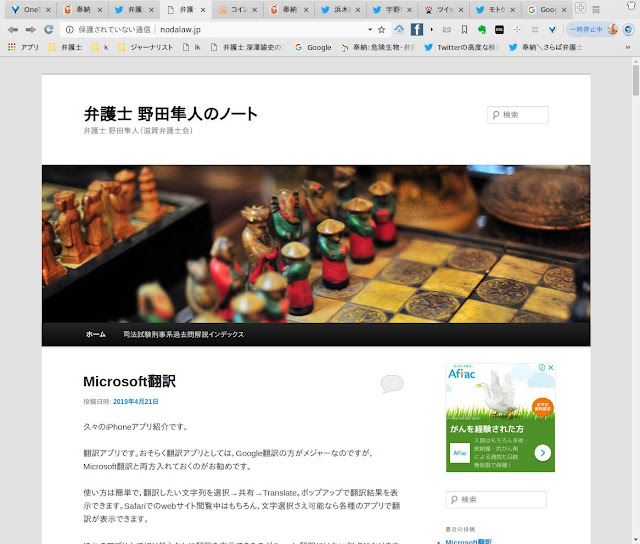Open 司法試験刑事系過去問解説インデックス menu item
640x544 pixels.
point(184,334)
